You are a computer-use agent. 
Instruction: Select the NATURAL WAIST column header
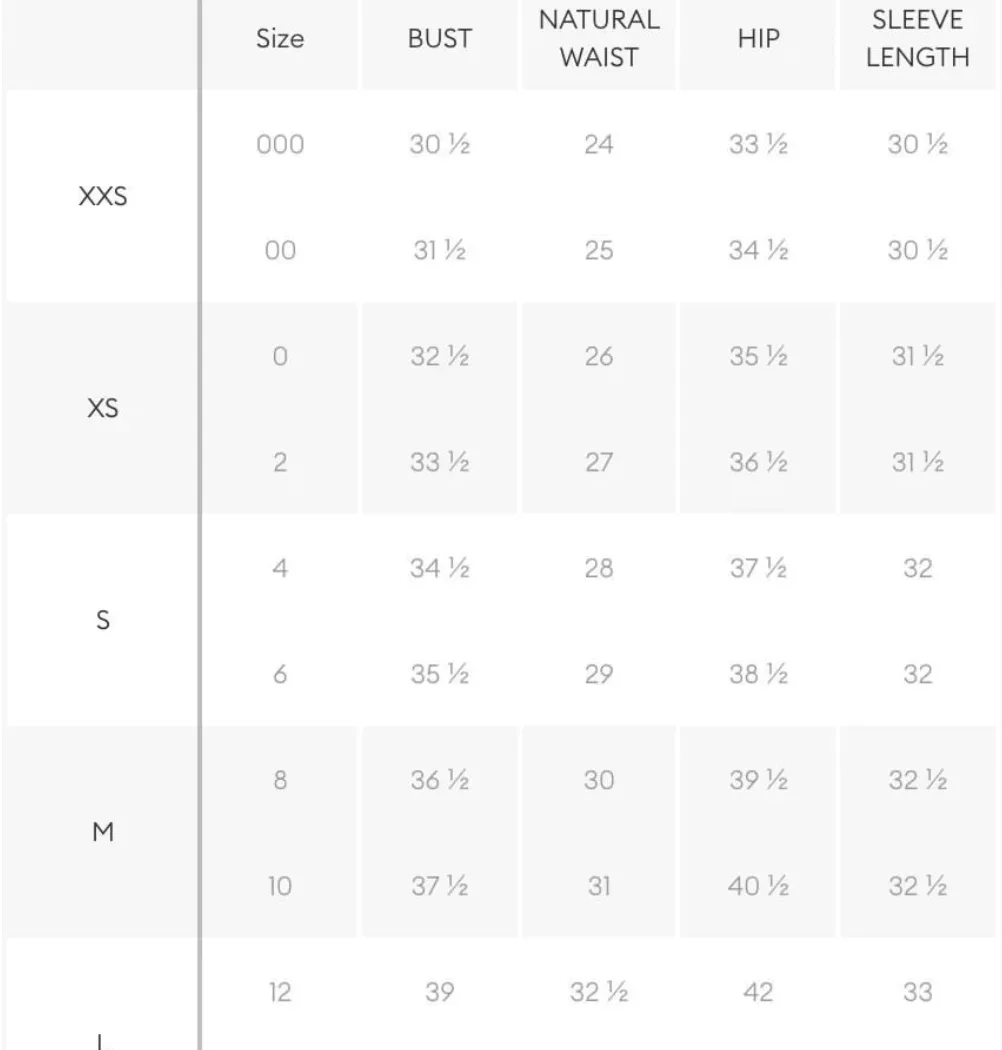[x=599, y=39]
